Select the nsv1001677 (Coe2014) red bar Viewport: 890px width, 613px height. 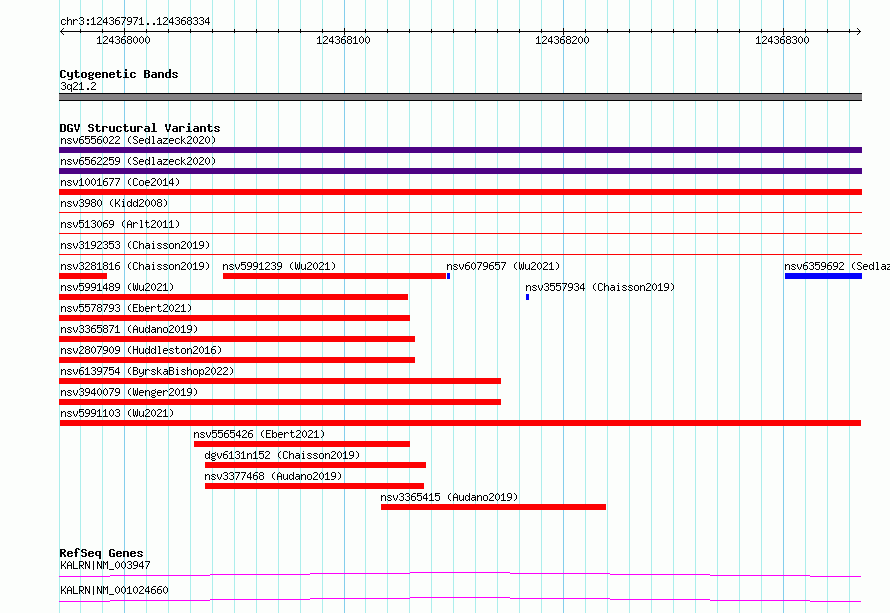pyautogui.click(x=460, y=192)
